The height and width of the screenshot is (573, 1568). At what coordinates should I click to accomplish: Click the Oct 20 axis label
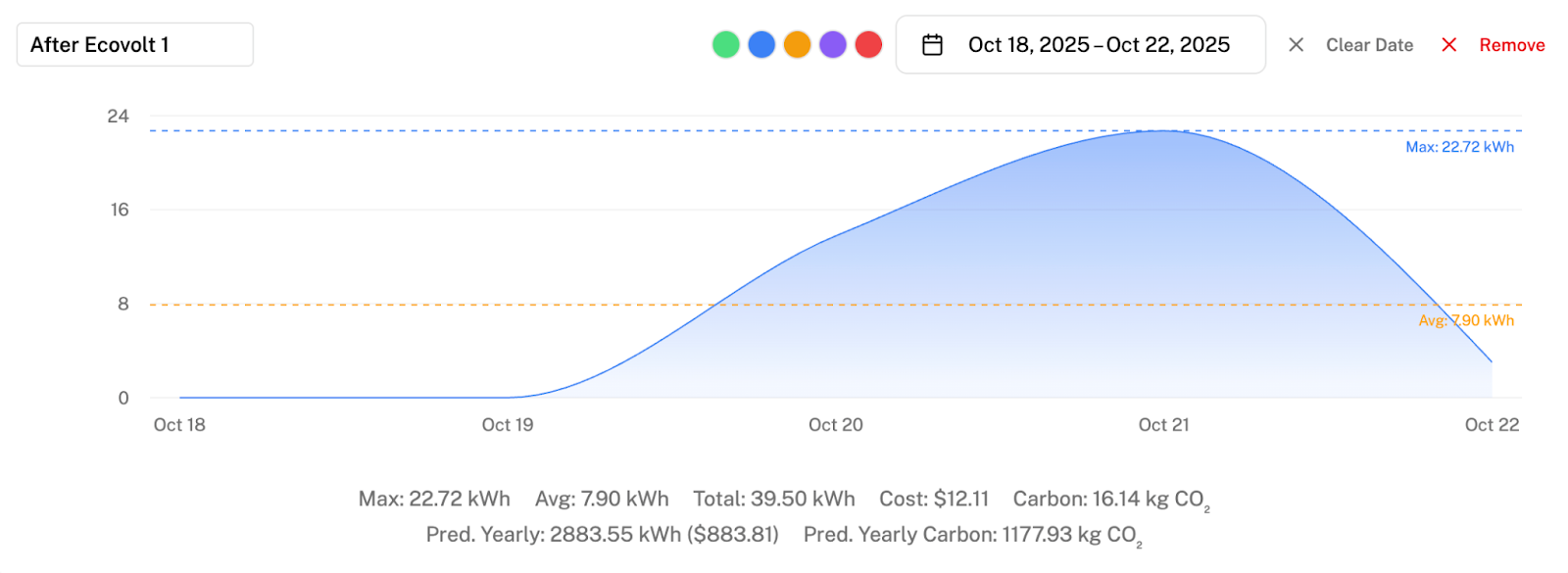click(x=835, y=425)
